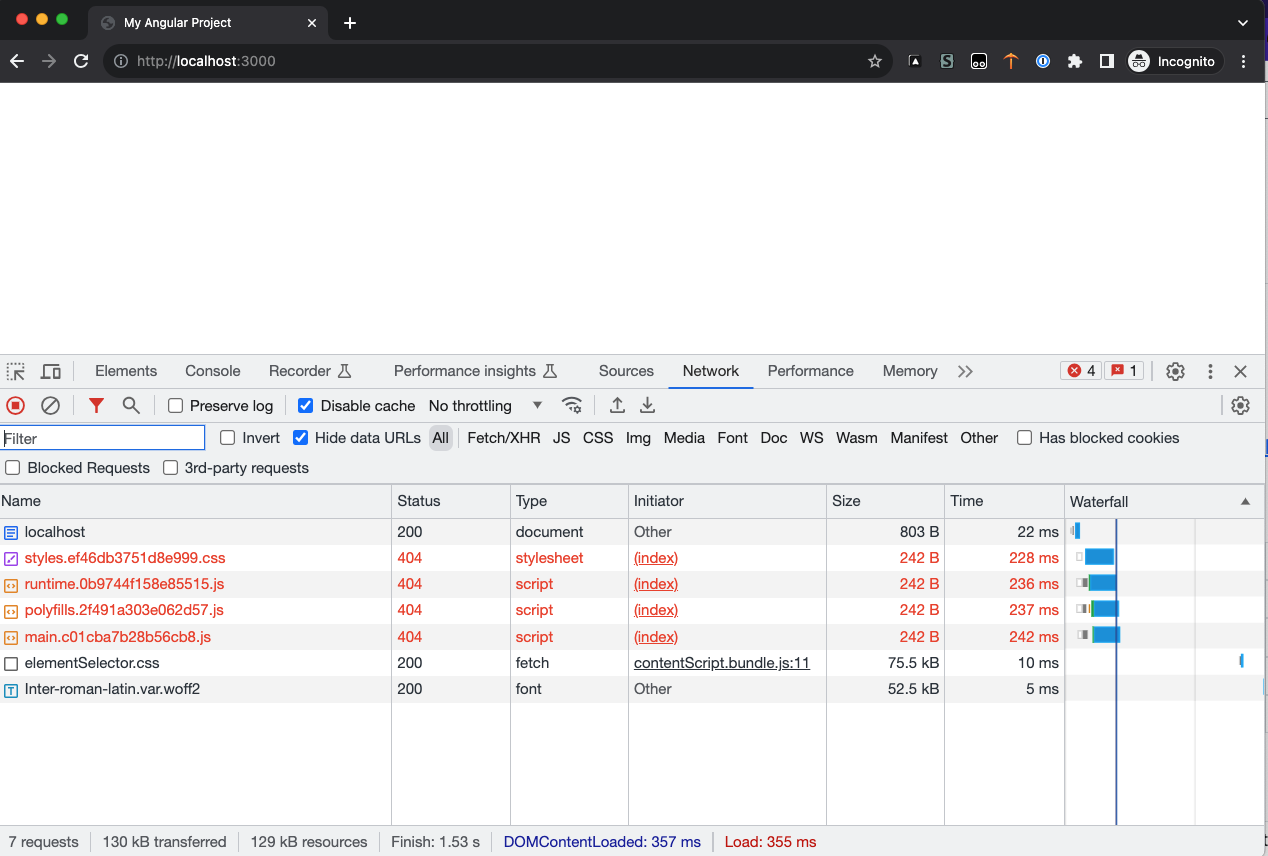Open the network filter options
1268x856 pixels.
pyautogui.click(x=96, y=405)
